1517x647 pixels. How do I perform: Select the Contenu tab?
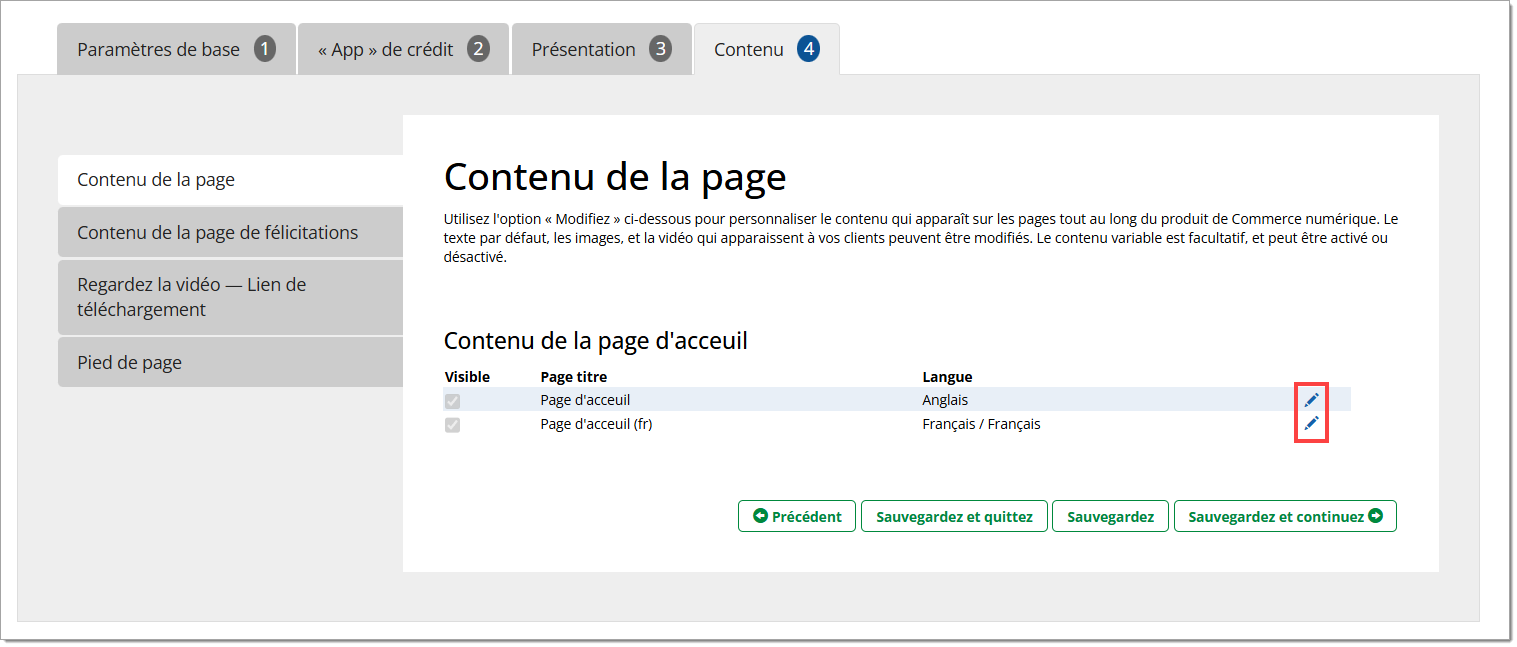(766, 49)
